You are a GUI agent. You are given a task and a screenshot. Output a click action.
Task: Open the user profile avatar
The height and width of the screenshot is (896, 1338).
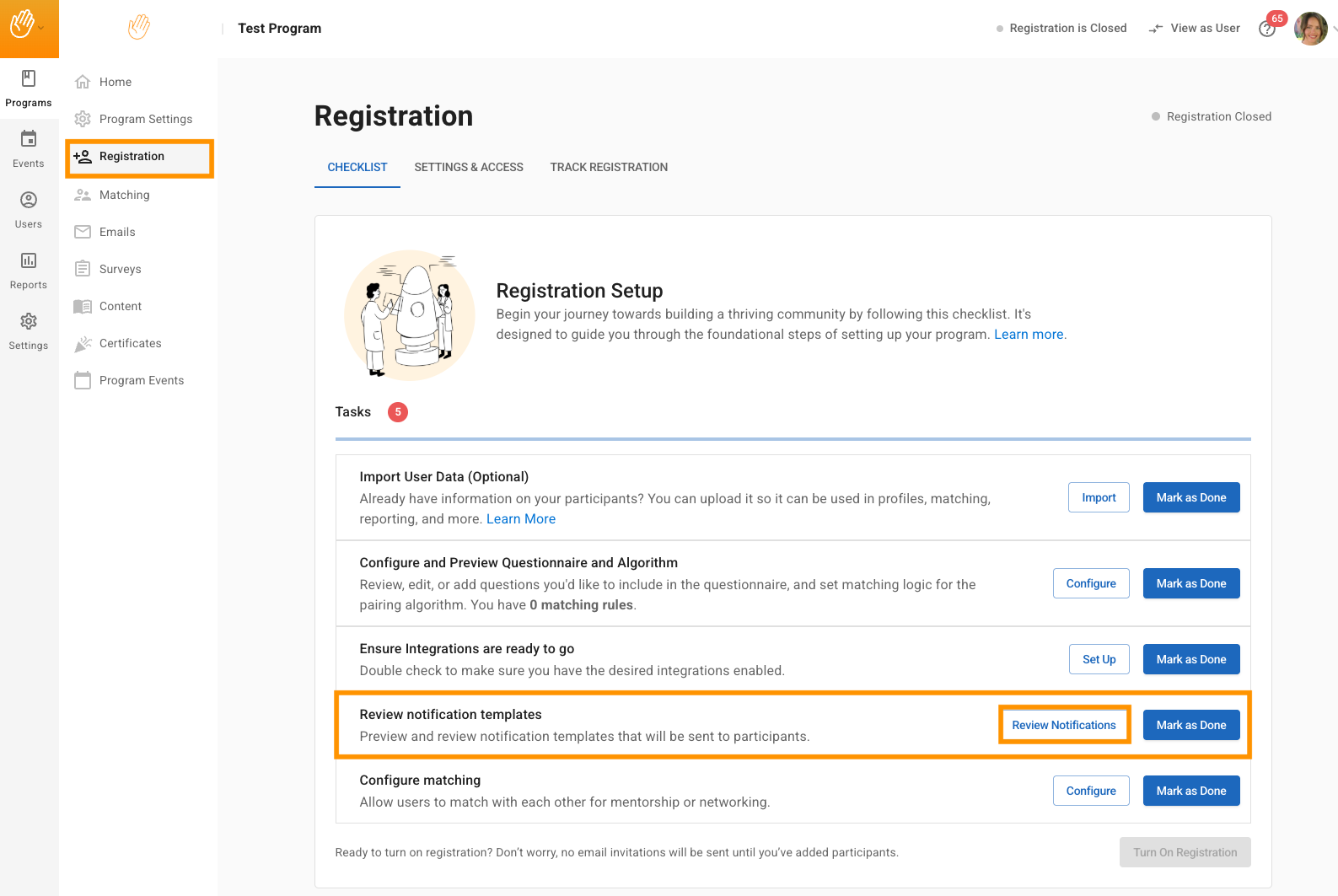(1310, 29)
